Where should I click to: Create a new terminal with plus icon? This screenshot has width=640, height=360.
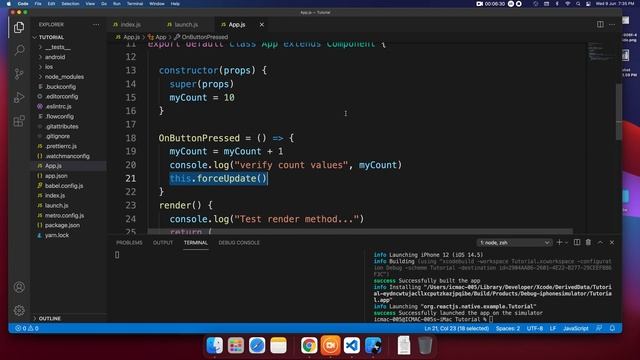pyautogui.click(x=559, y=242)
